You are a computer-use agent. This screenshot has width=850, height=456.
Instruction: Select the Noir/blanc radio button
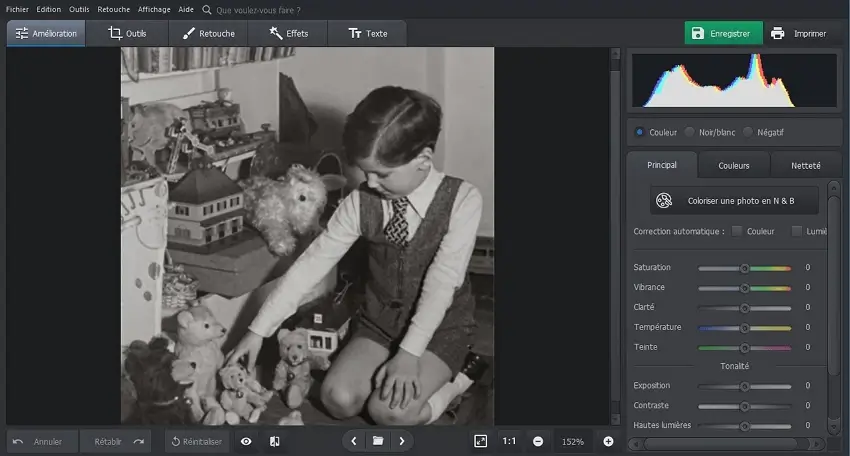click(x=690, y=132)
